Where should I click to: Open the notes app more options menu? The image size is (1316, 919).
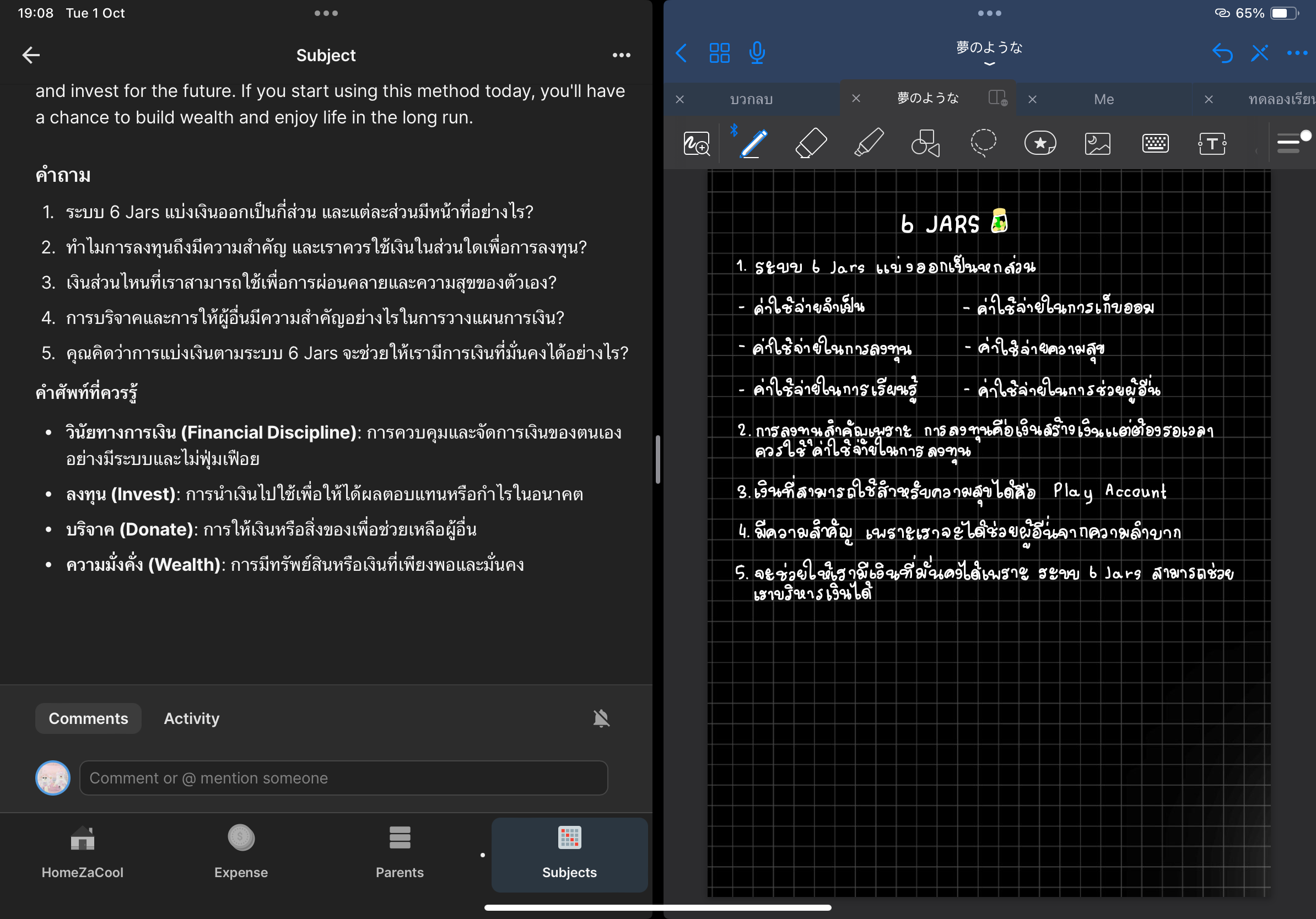coord(1297,53)
